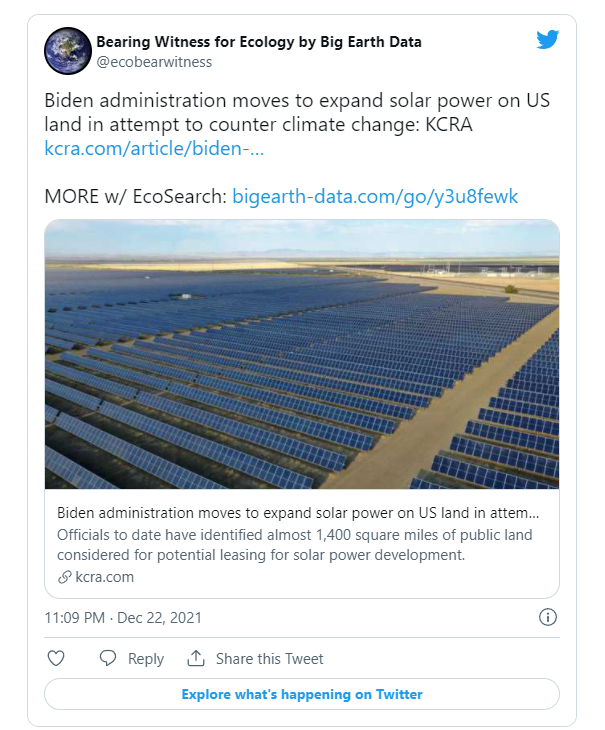605x730 pixels.
Task: Click the @ecobearwitness handle
Action: [154, 62]
